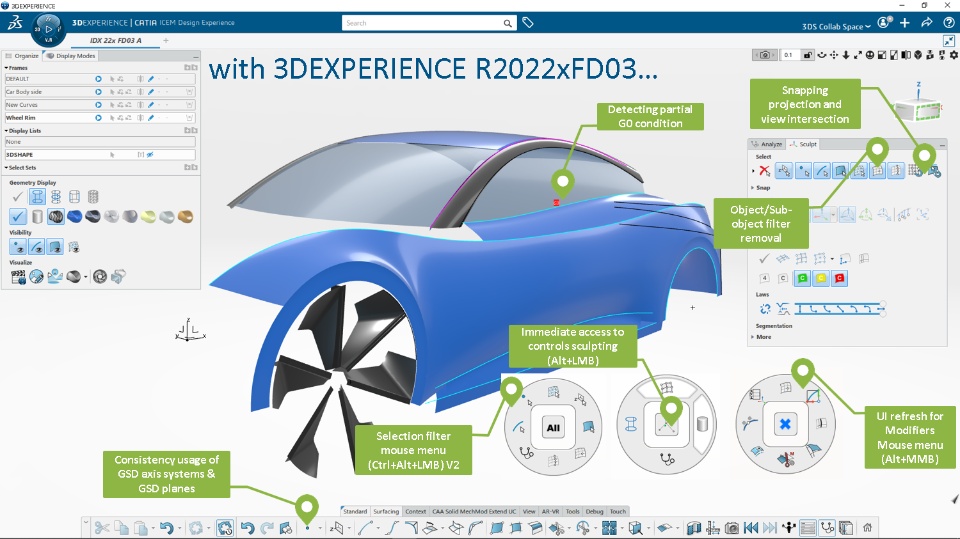Toggle surface visibility eye button
Screen dimensions: 960x539
[55, 247]
